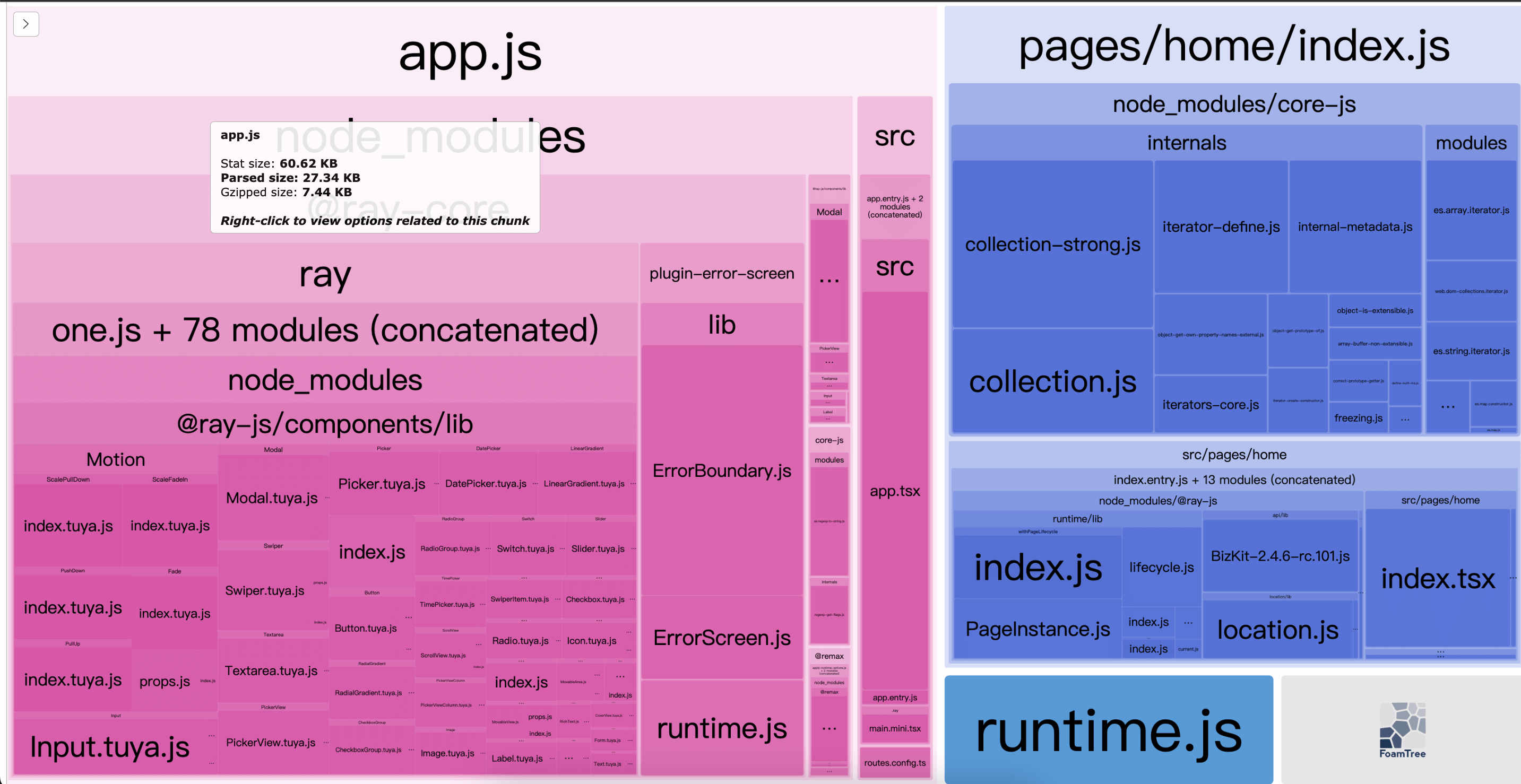Click the CheckboxGroup.tuya.js module

(368, 750)
